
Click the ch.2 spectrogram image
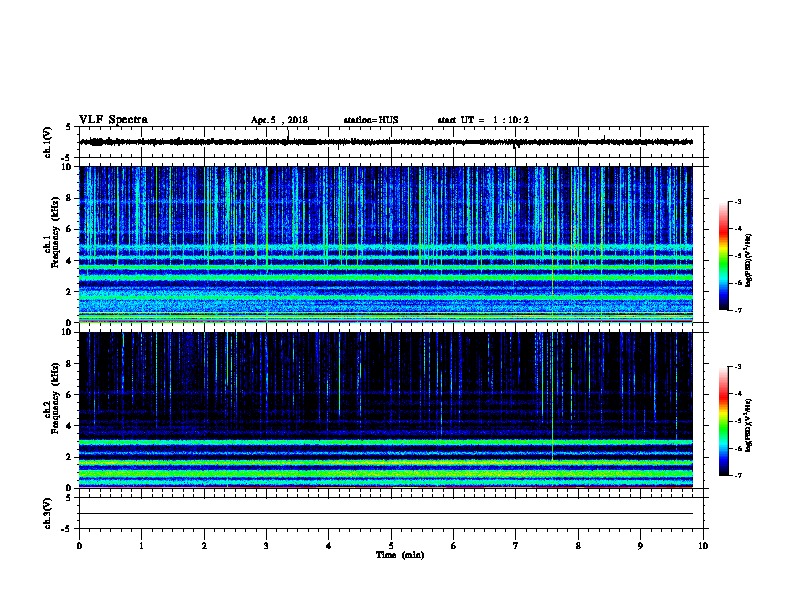386,410
